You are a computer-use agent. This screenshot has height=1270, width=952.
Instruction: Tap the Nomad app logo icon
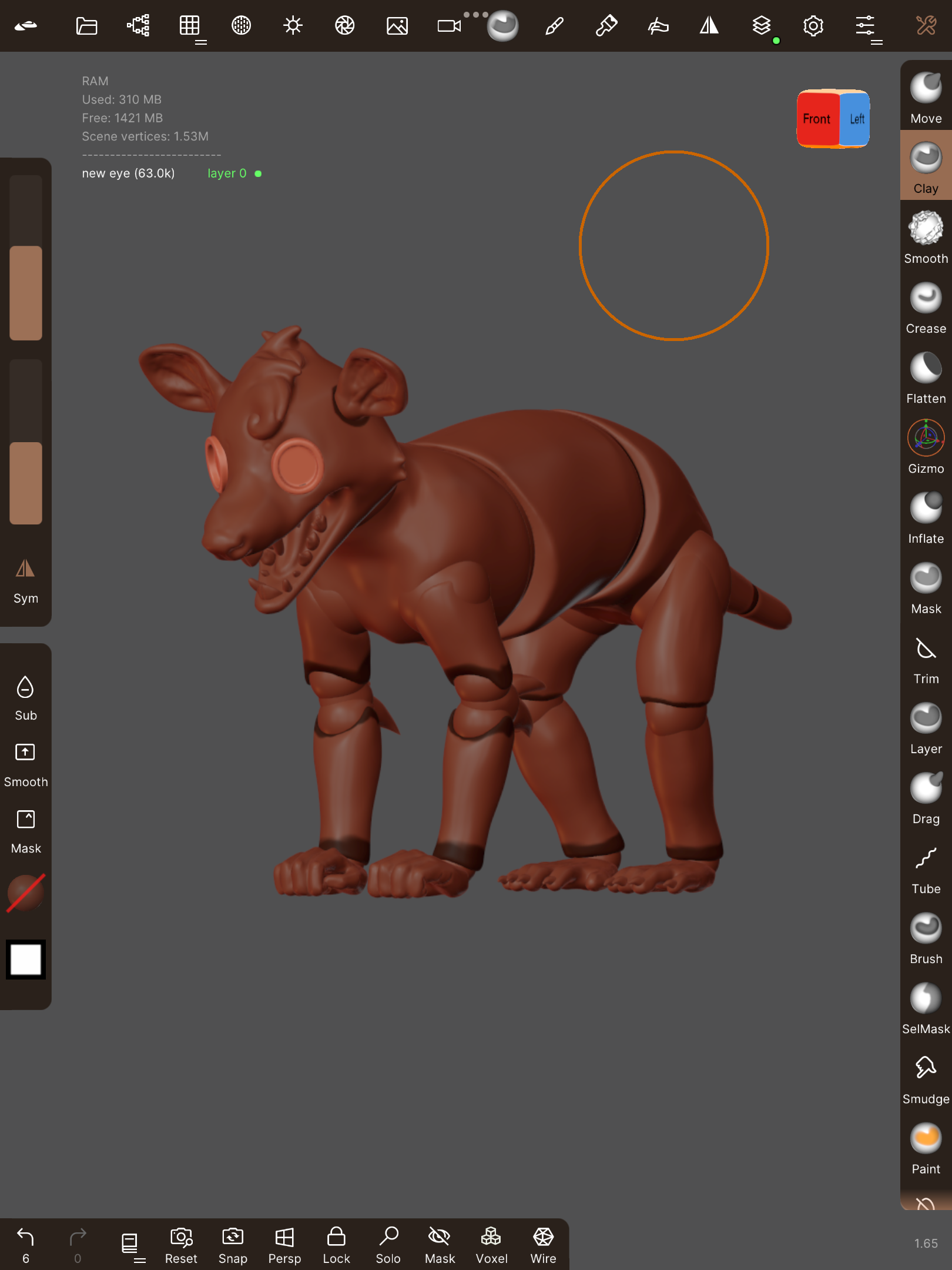tap(26, 26)
